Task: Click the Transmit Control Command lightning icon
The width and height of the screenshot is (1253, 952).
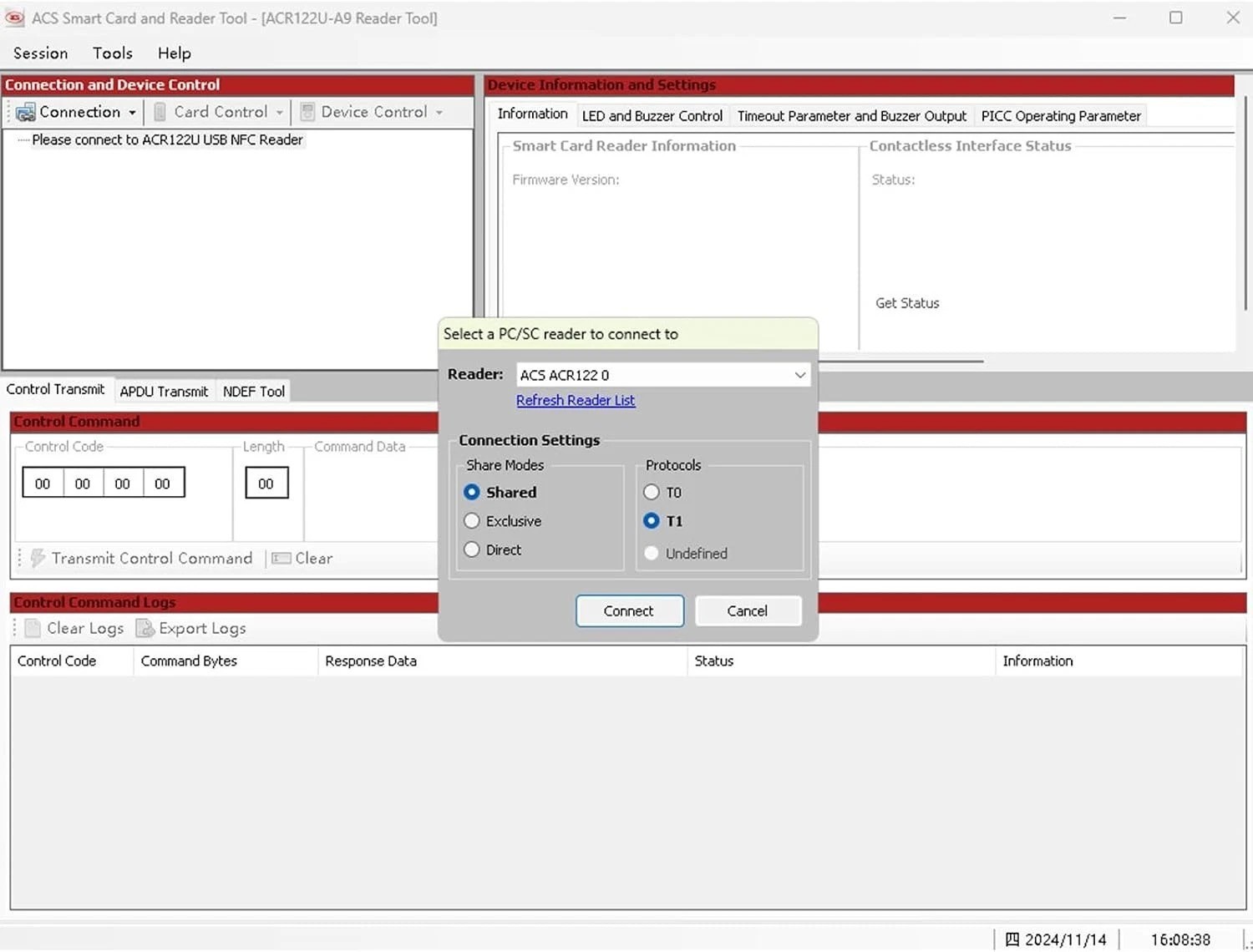Action: click(x=38, y=558)
